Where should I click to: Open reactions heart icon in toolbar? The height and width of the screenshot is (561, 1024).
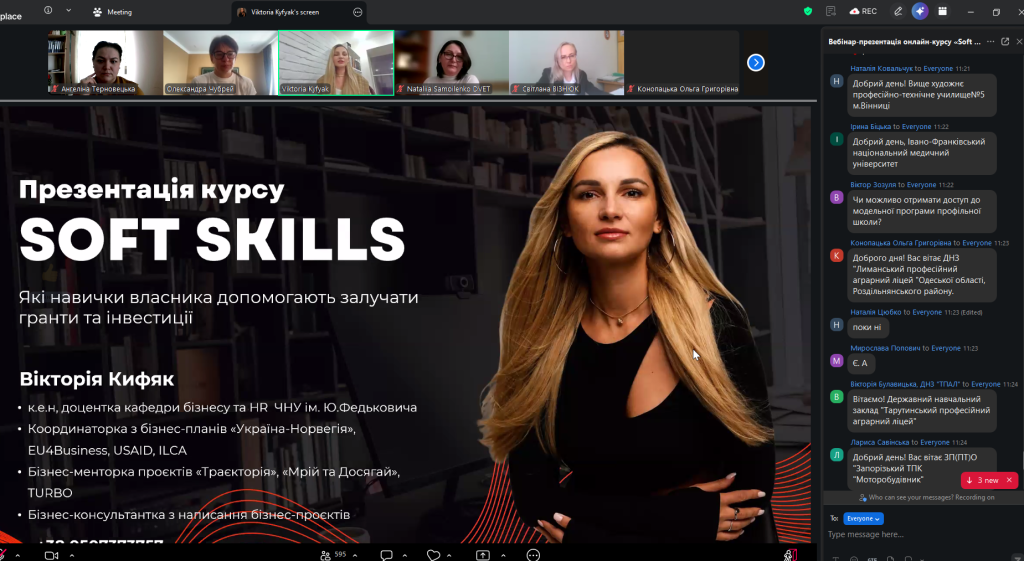[x=433, y=554]
